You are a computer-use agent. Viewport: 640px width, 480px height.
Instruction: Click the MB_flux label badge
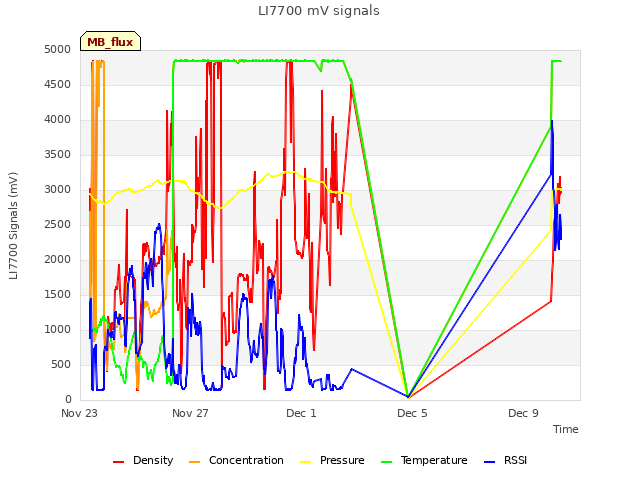click(110, 41)
